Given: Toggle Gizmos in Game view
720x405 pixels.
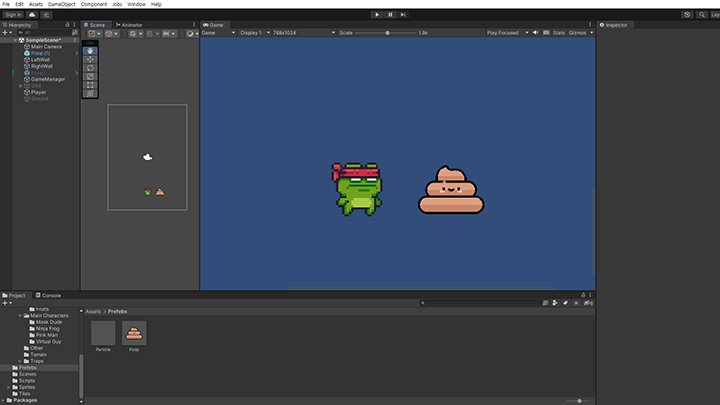Looking at the screenshot, I should [577, 33].
